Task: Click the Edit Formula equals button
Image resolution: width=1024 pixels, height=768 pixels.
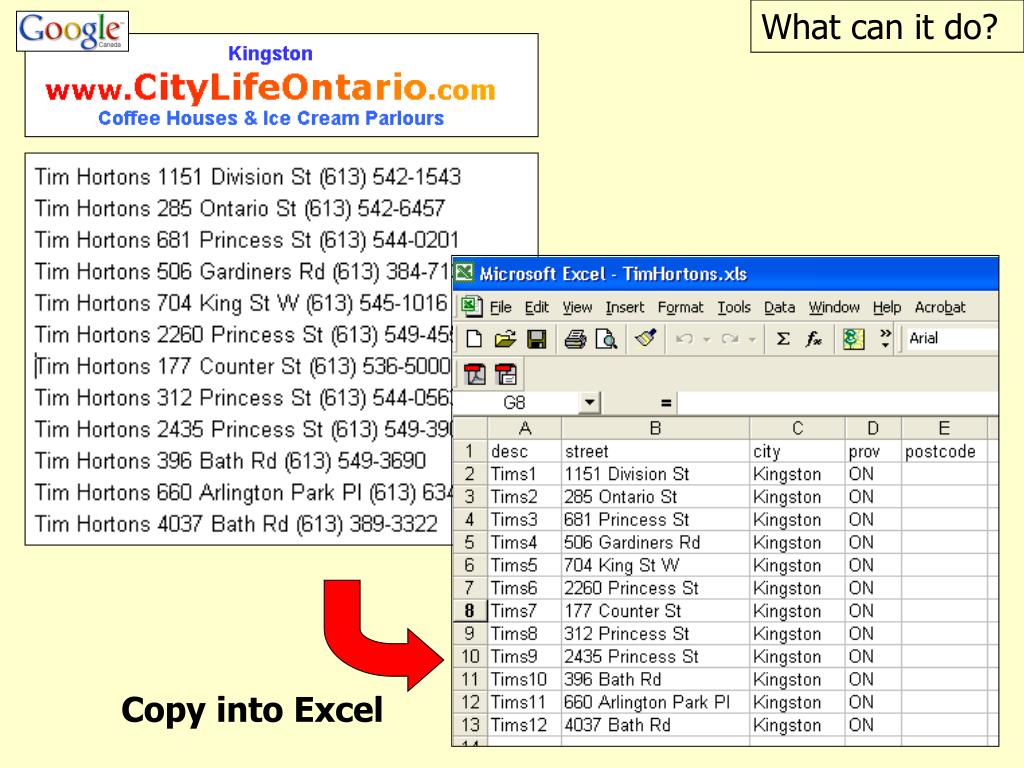Action: 666,403
